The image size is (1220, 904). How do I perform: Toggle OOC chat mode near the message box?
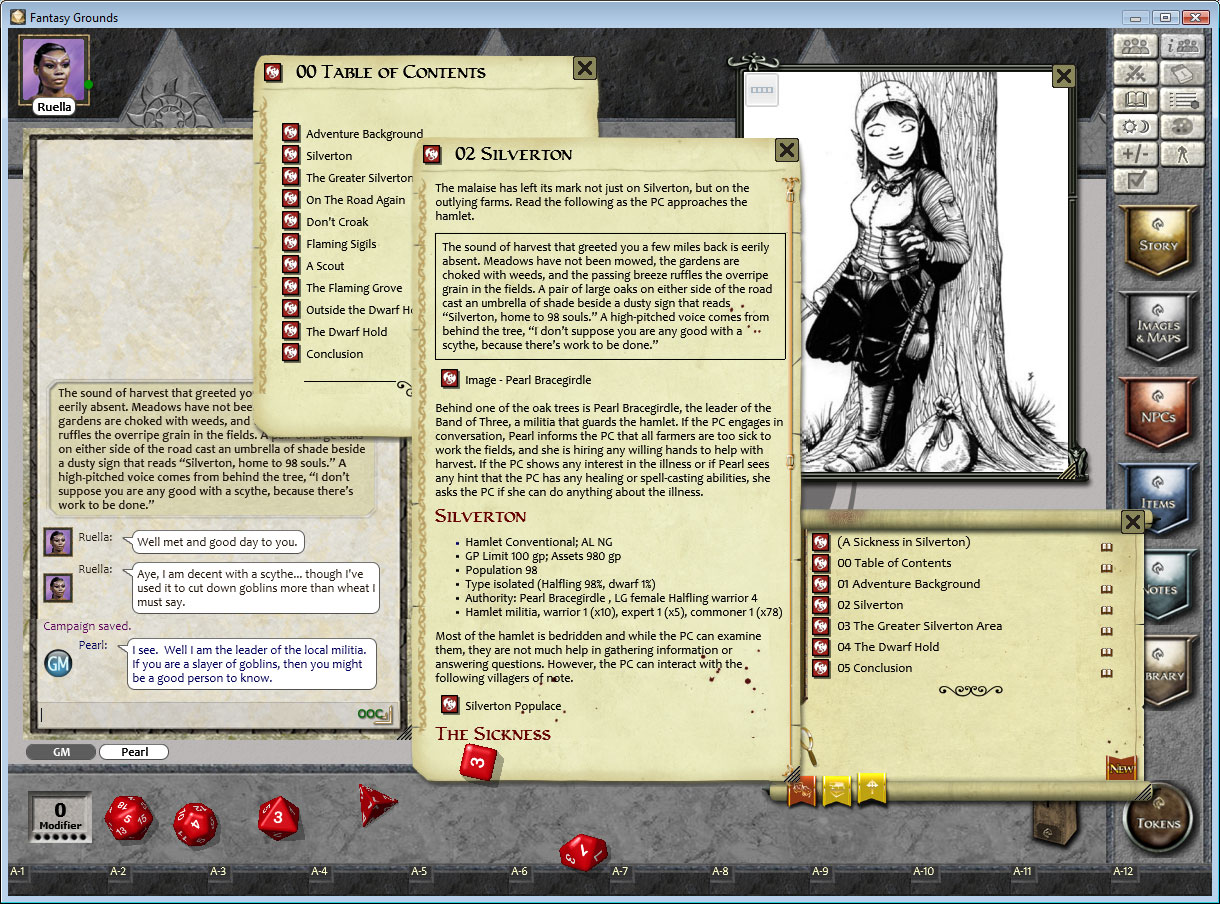click(x=370, y=715)
